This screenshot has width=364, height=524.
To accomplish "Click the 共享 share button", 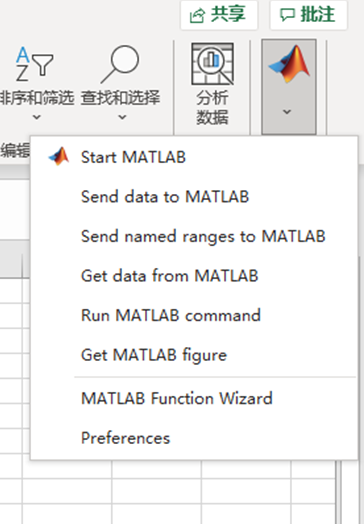I will pyautogui.click(x=219, y=15).
